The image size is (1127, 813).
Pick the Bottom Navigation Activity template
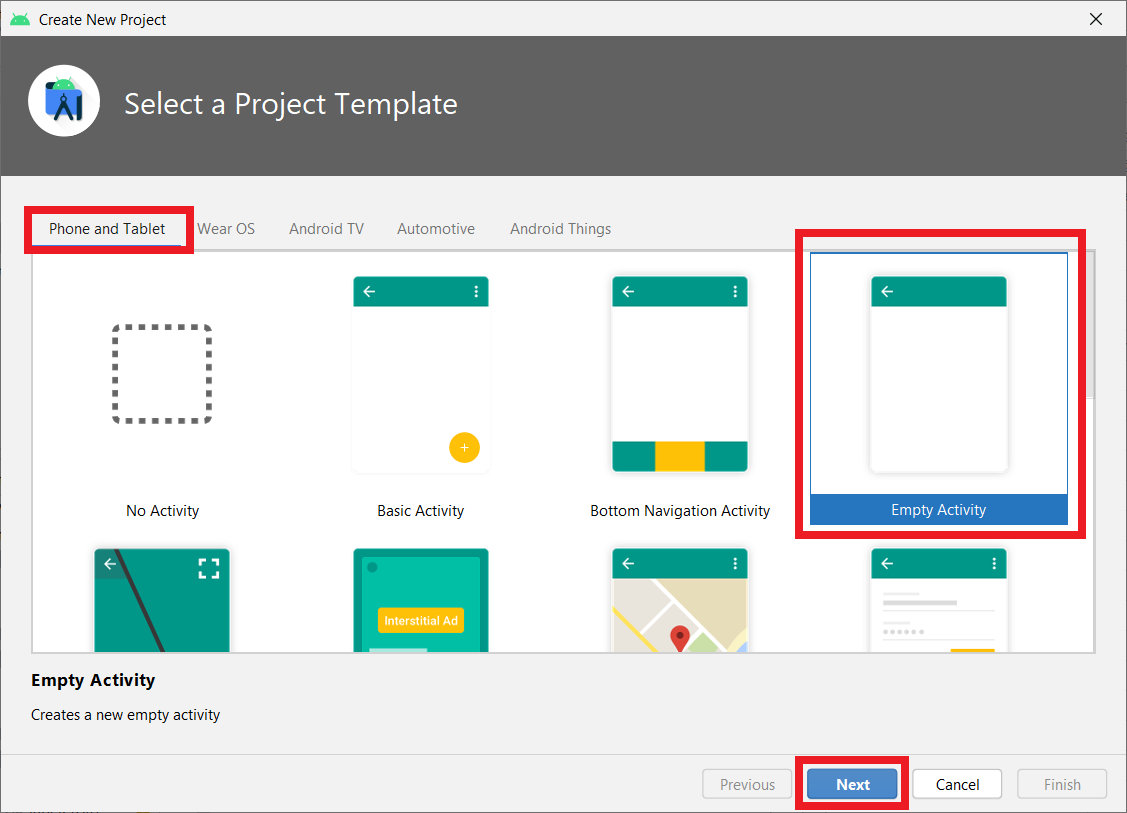680,375
